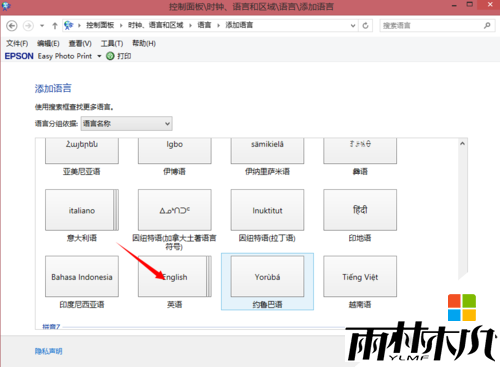Select the Inuktitut 拉丁语 tile

coord(267,216)
